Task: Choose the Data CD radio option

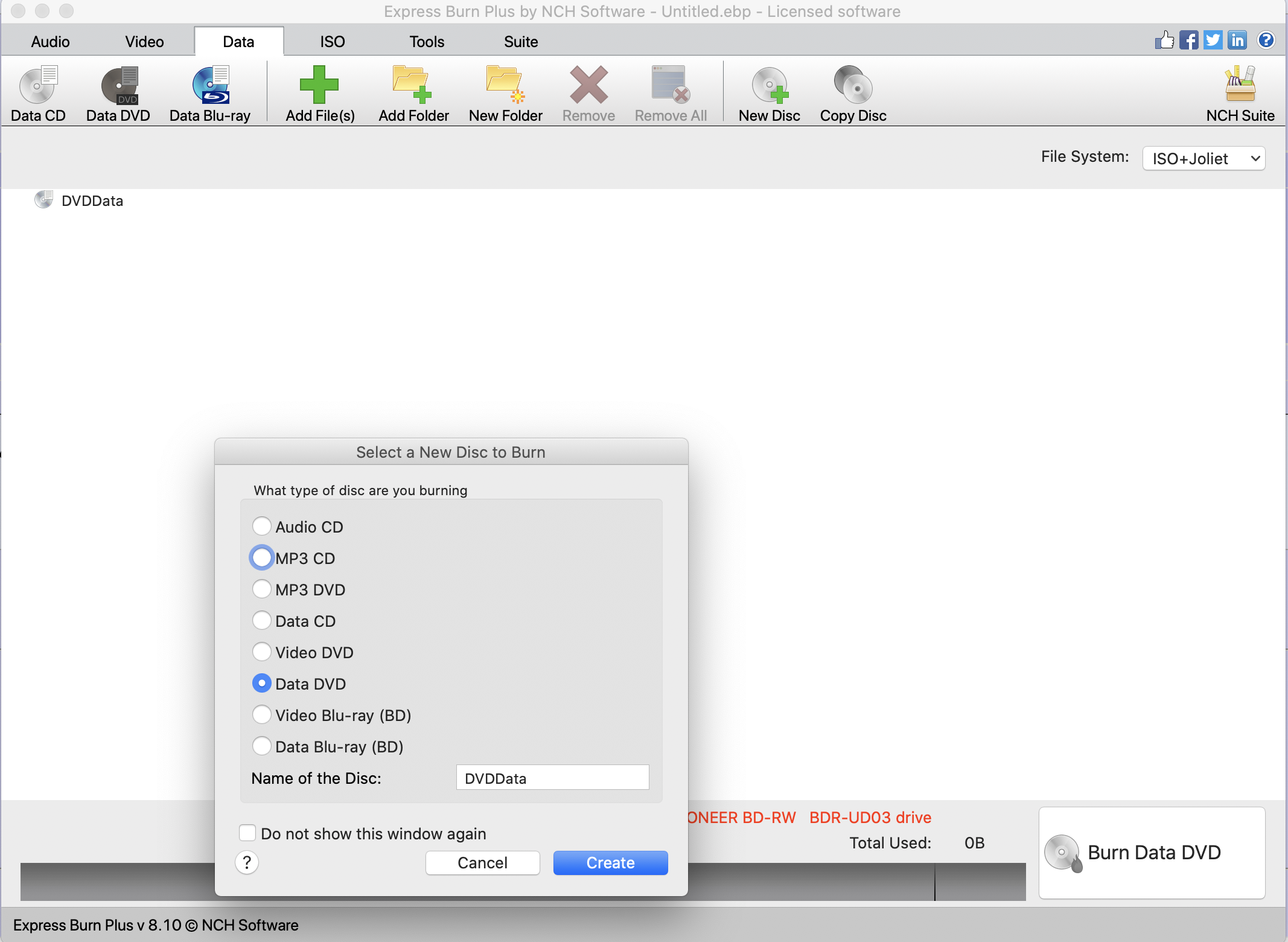Action: 261,620
